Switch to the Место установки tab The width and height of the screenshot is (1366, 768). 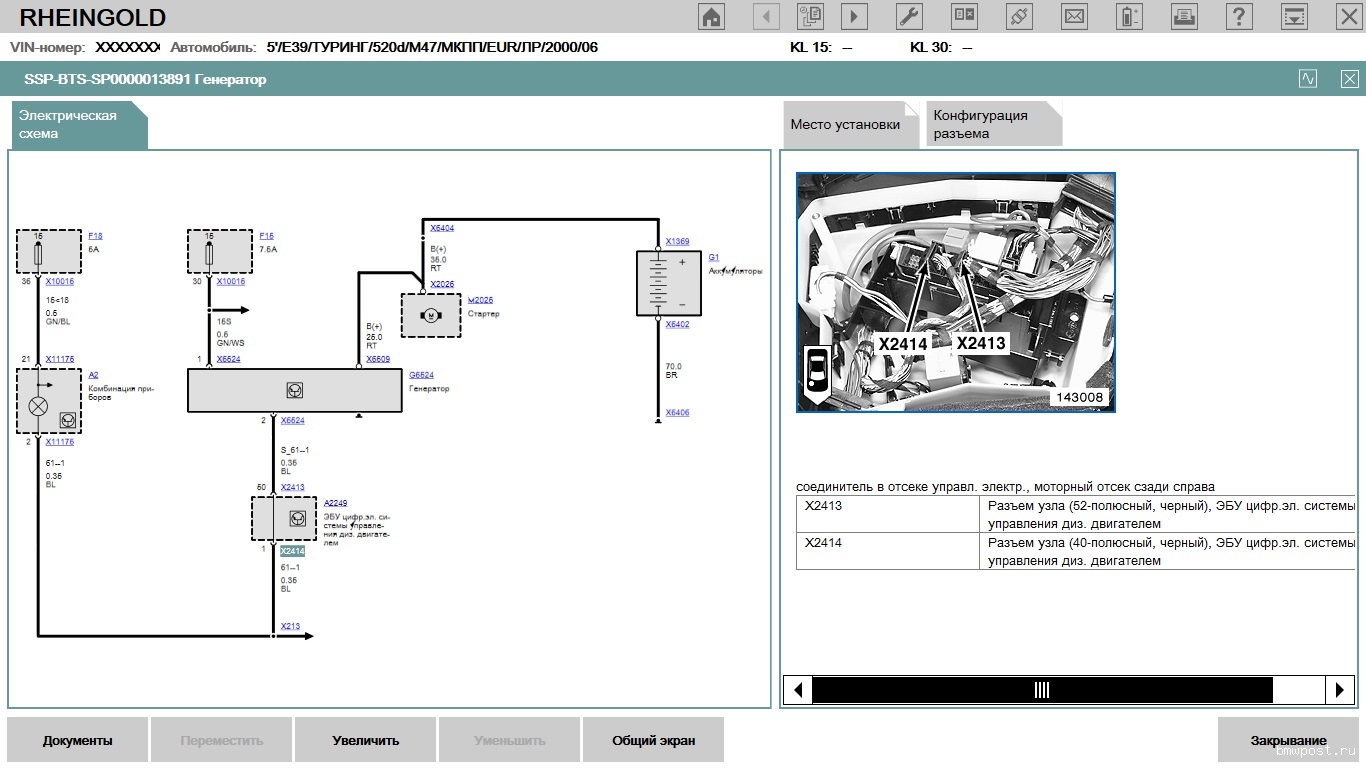pyautogui.click(x=845, y=125)
